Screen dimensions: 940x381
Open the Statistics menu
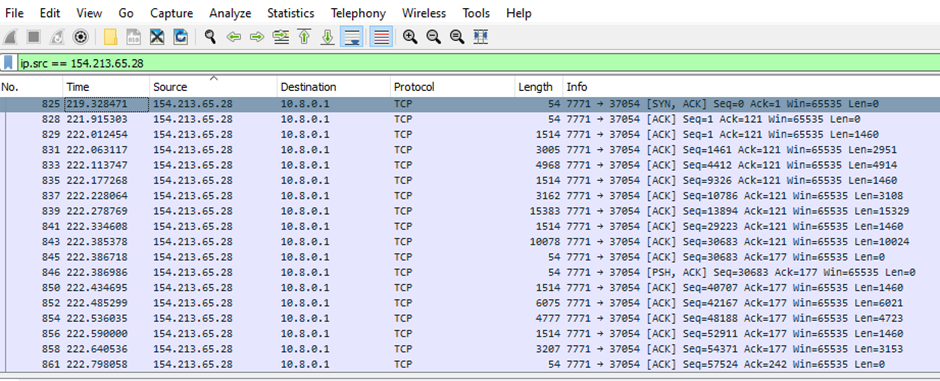click(291, 13)
